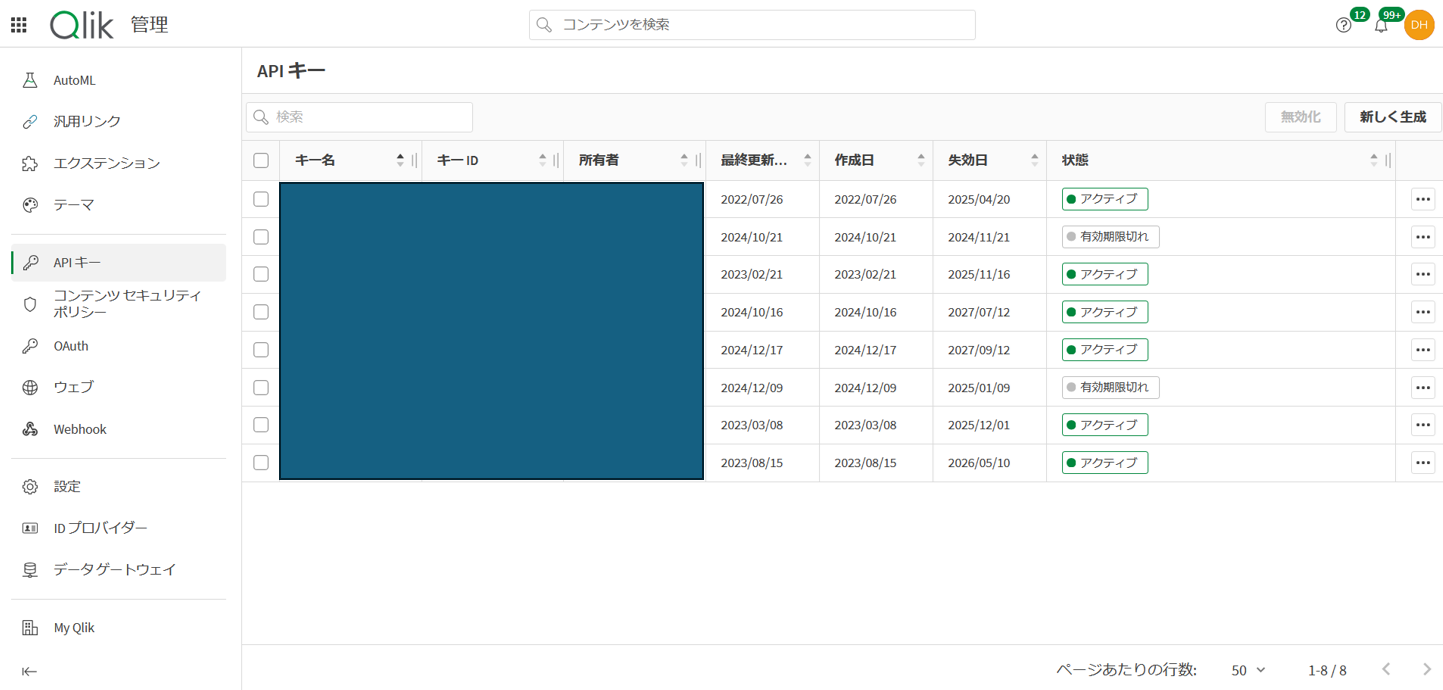Click the help question mark icon
This screenshot has height=690, width=1443.
[1343, 25]
